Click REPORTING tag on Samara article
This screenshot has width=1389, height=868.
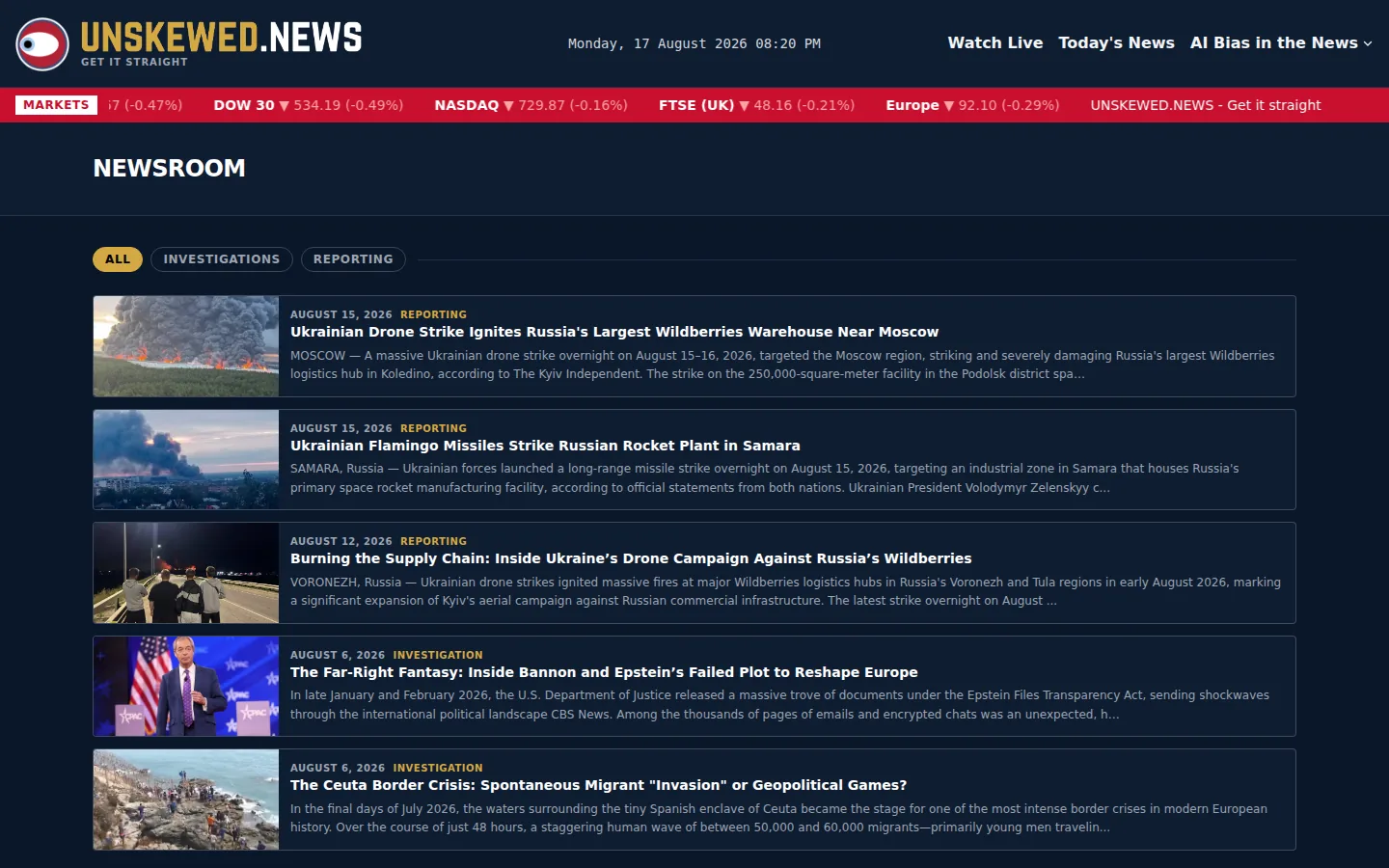point(433,428)
